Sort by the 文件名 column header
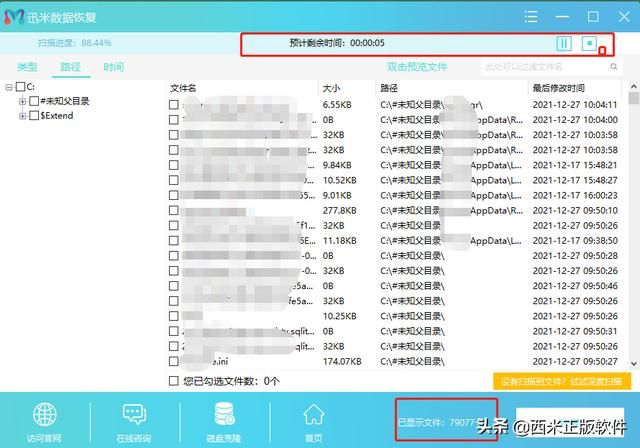The width and height of the screenshot is (640, 448). tap(183, 88)
